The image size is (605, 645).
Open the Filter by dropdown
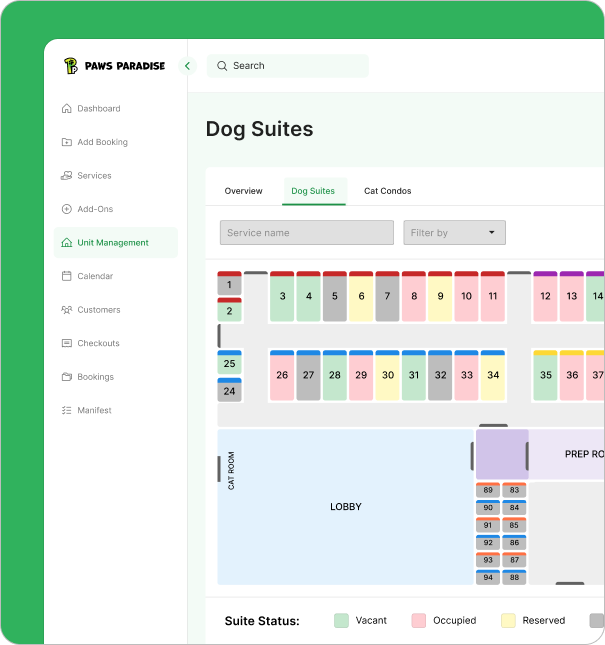tap(454, 233)
